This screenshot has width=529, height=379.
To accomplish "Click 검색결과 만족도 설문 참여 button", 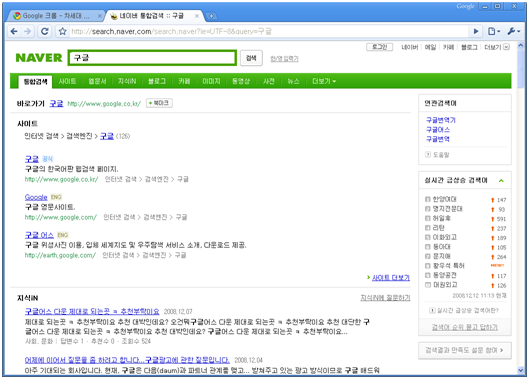I will tap(465, 350).
